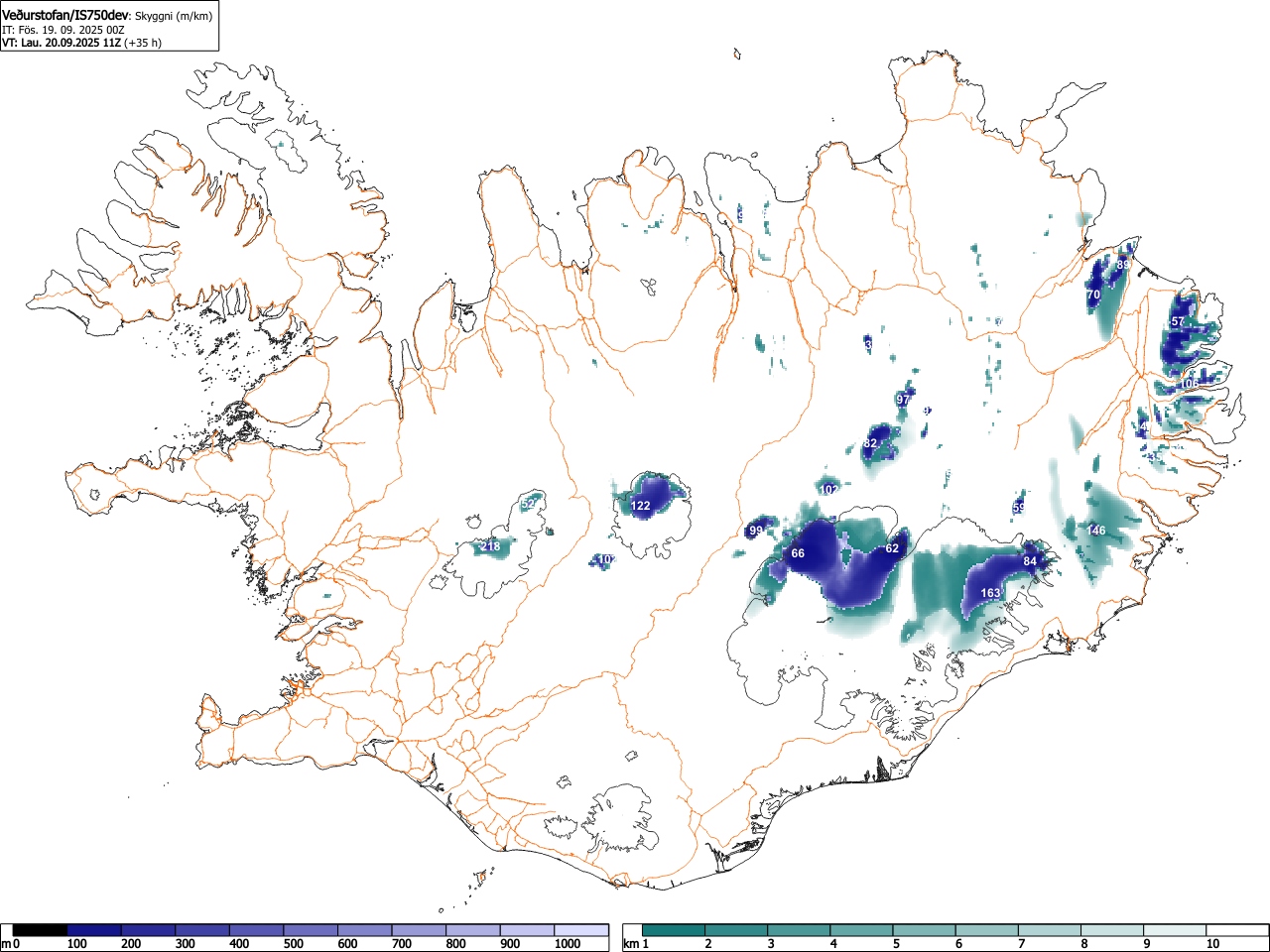Select the 66 label in the dark blue area
This screenshot has width=1270, height=952.
click(798, 553)
